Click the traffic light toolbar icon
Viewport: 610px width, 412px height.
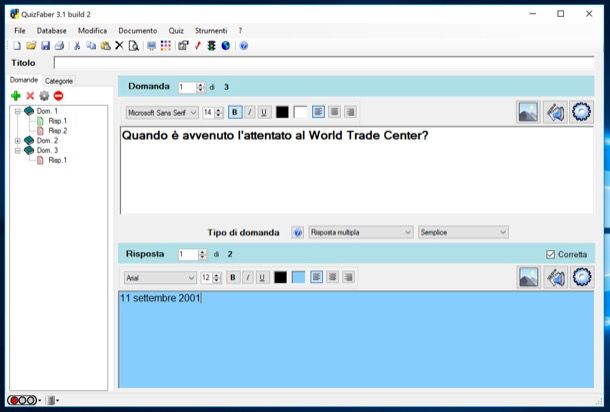pyautogui.click(x=211, y=46)
